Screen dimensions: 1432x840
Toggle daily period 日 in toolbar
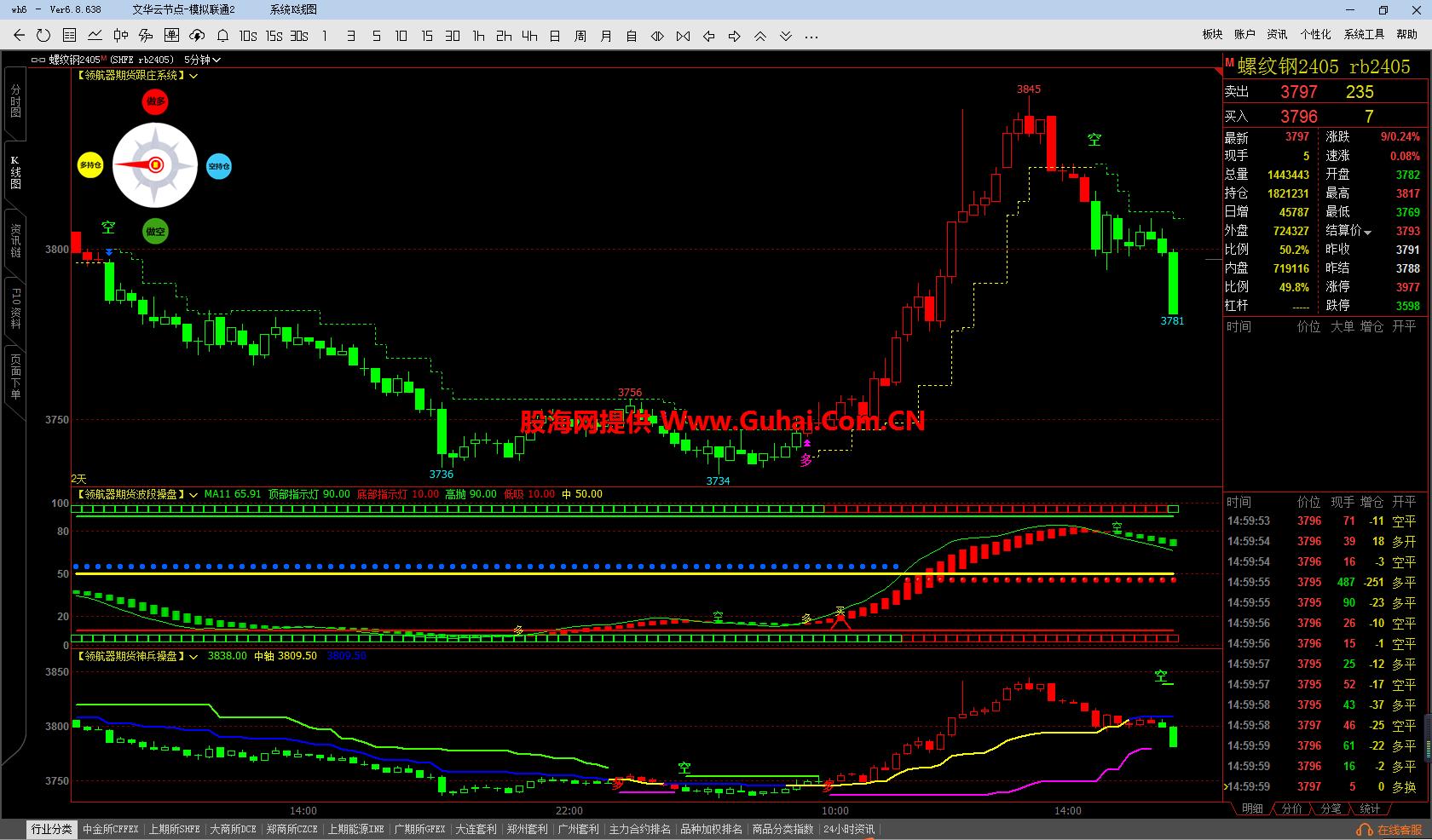tap(555, 36)
